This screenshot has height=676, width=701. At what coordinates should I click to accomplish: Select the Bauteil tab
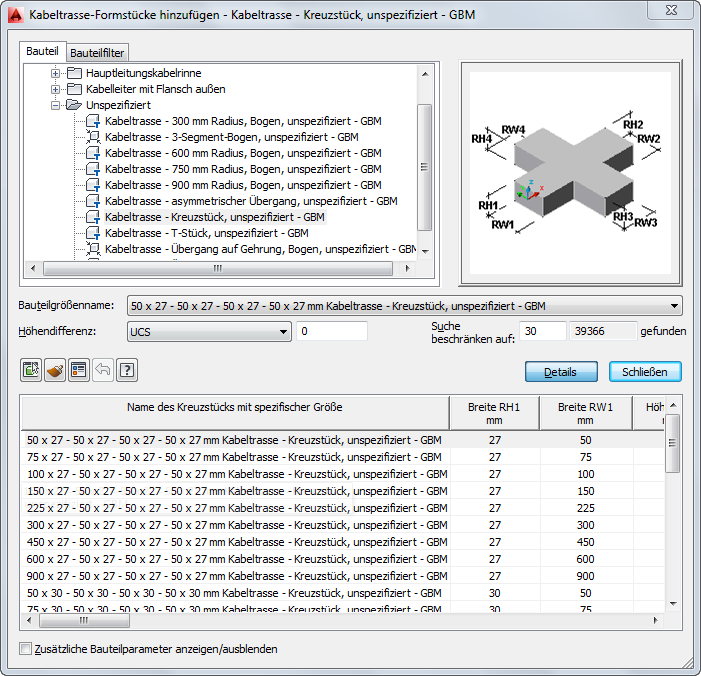42,51
